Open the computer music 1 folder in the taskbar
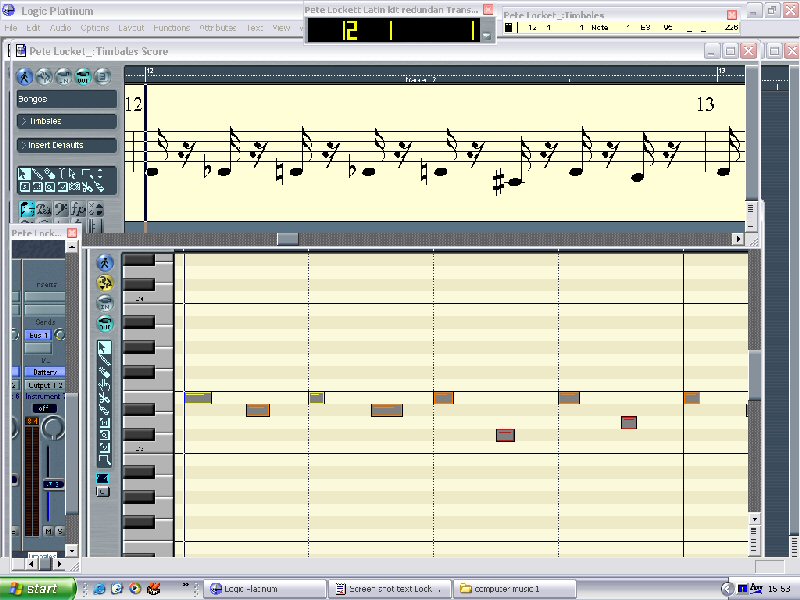The image size is (800, 600). click(510, 588)
